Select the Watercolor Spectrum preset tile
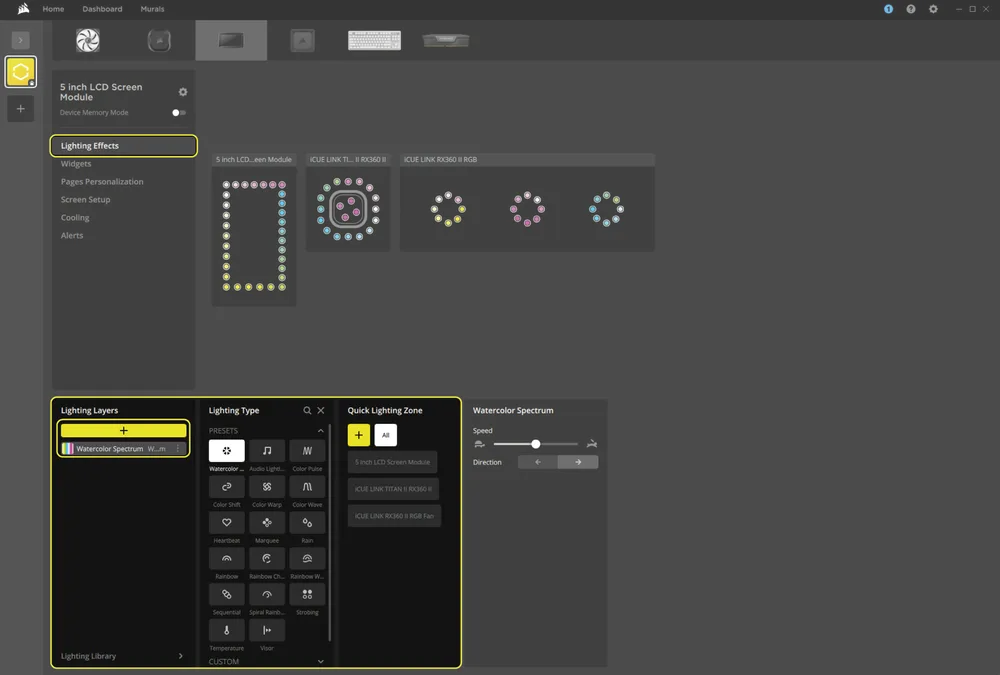The width and height of the screenshot is (1000, 675). coord(226,450)
